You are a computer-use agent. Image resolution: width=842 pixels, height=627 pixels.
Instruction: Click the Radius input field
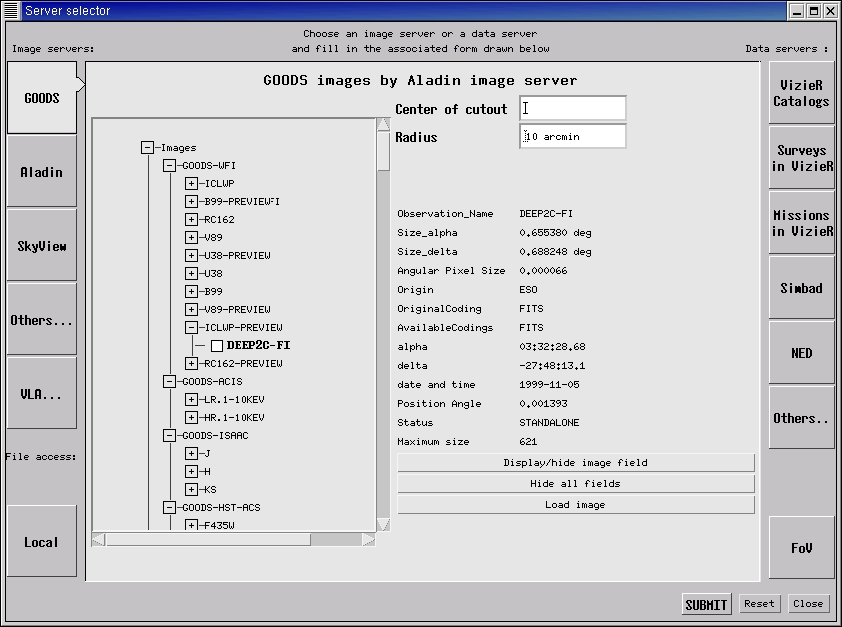pos(572,136)
